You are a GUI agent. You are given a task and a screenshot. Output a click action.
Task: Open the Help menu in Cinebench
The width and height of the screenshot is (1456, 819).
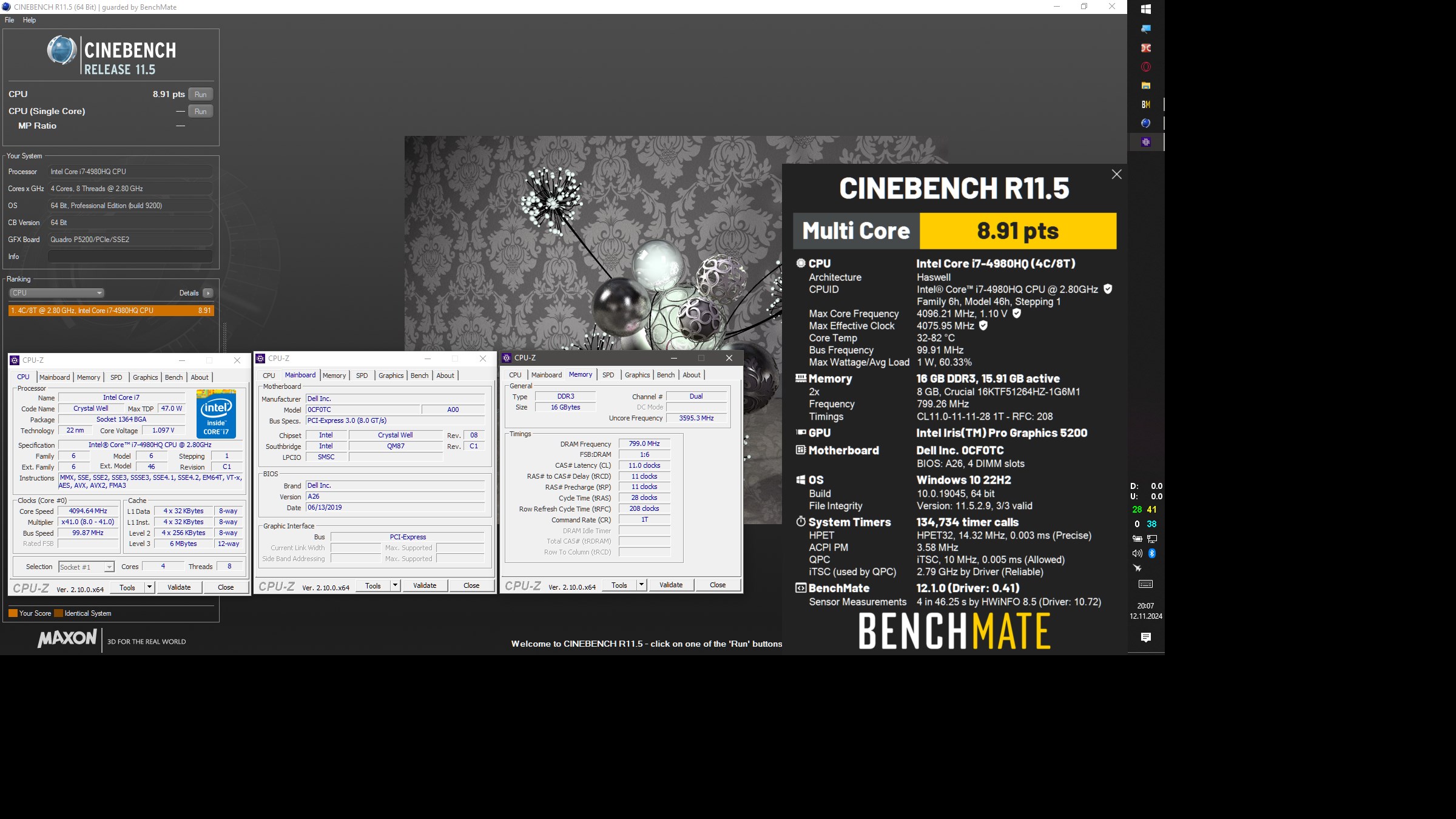[29, 20]
